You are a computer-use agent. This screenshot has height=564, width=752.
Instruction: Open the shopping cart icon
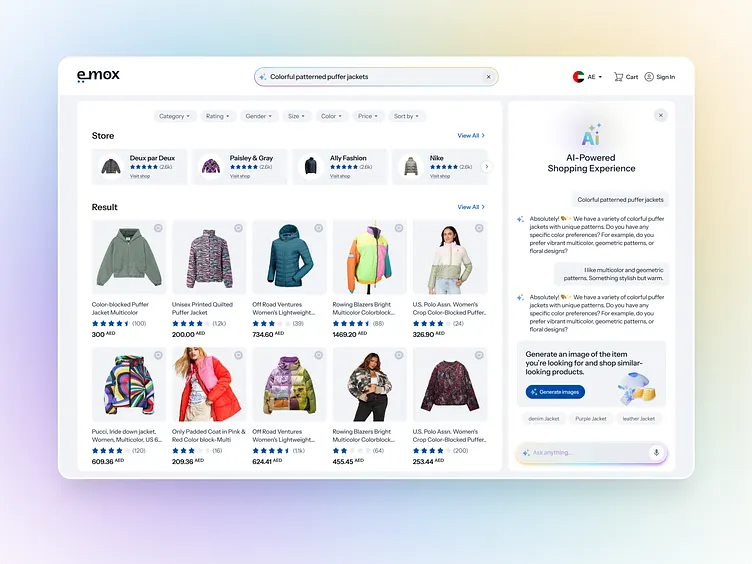point(619,77)
